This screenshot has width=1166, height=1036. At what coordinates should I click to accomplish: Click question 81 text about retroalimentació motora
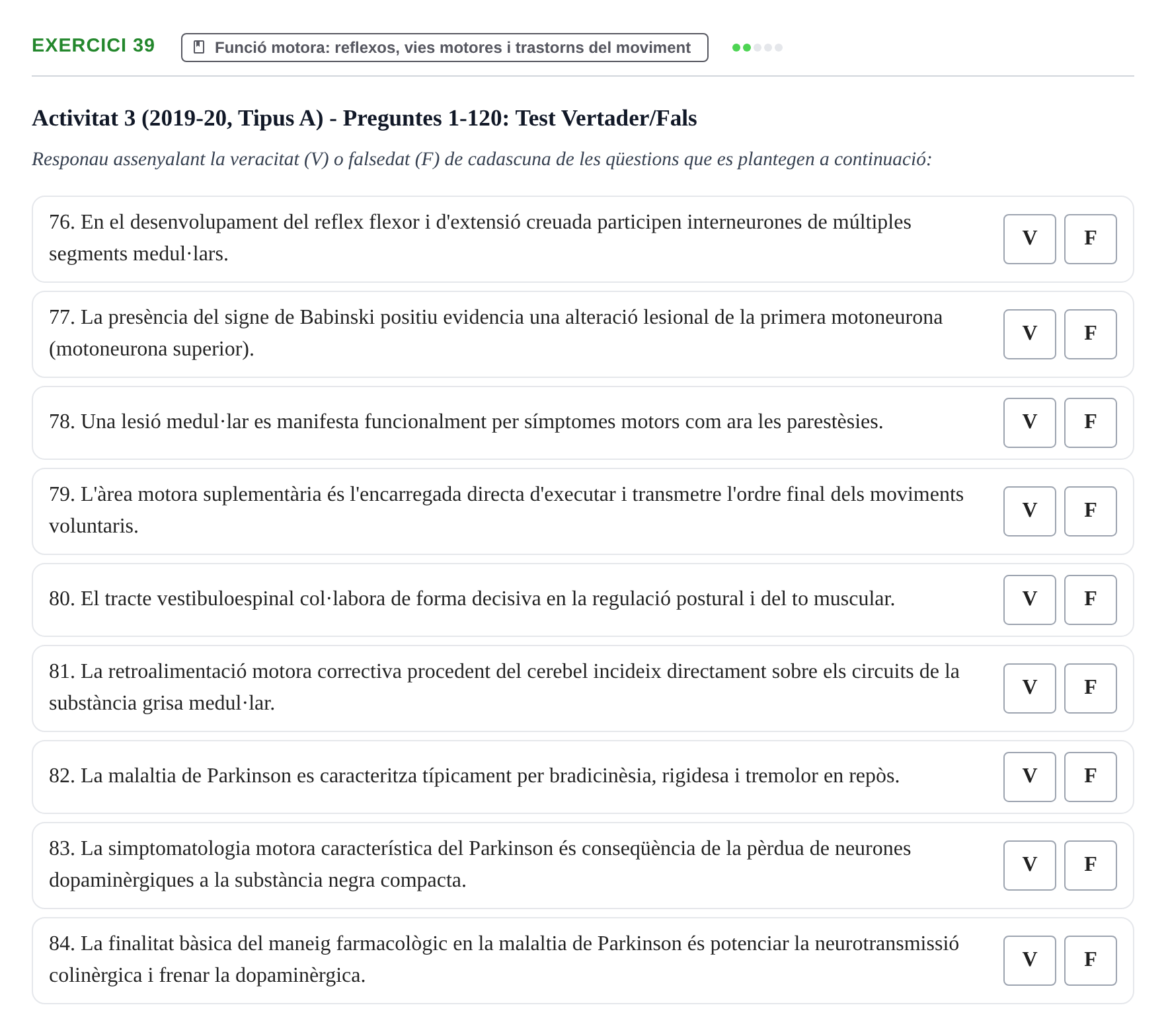point(504,687)
